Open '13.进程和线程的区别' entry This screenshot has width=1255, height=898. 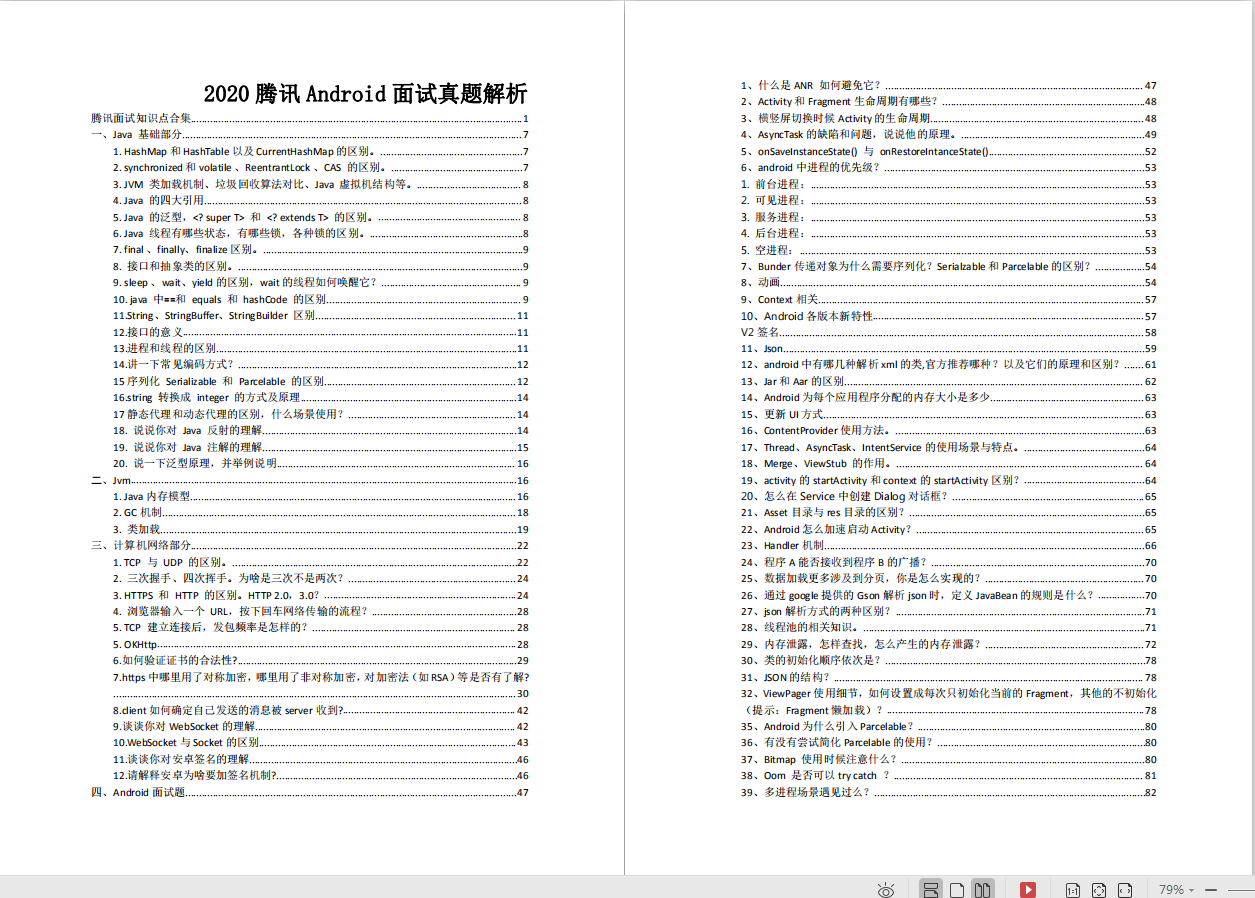click(320, 348)
